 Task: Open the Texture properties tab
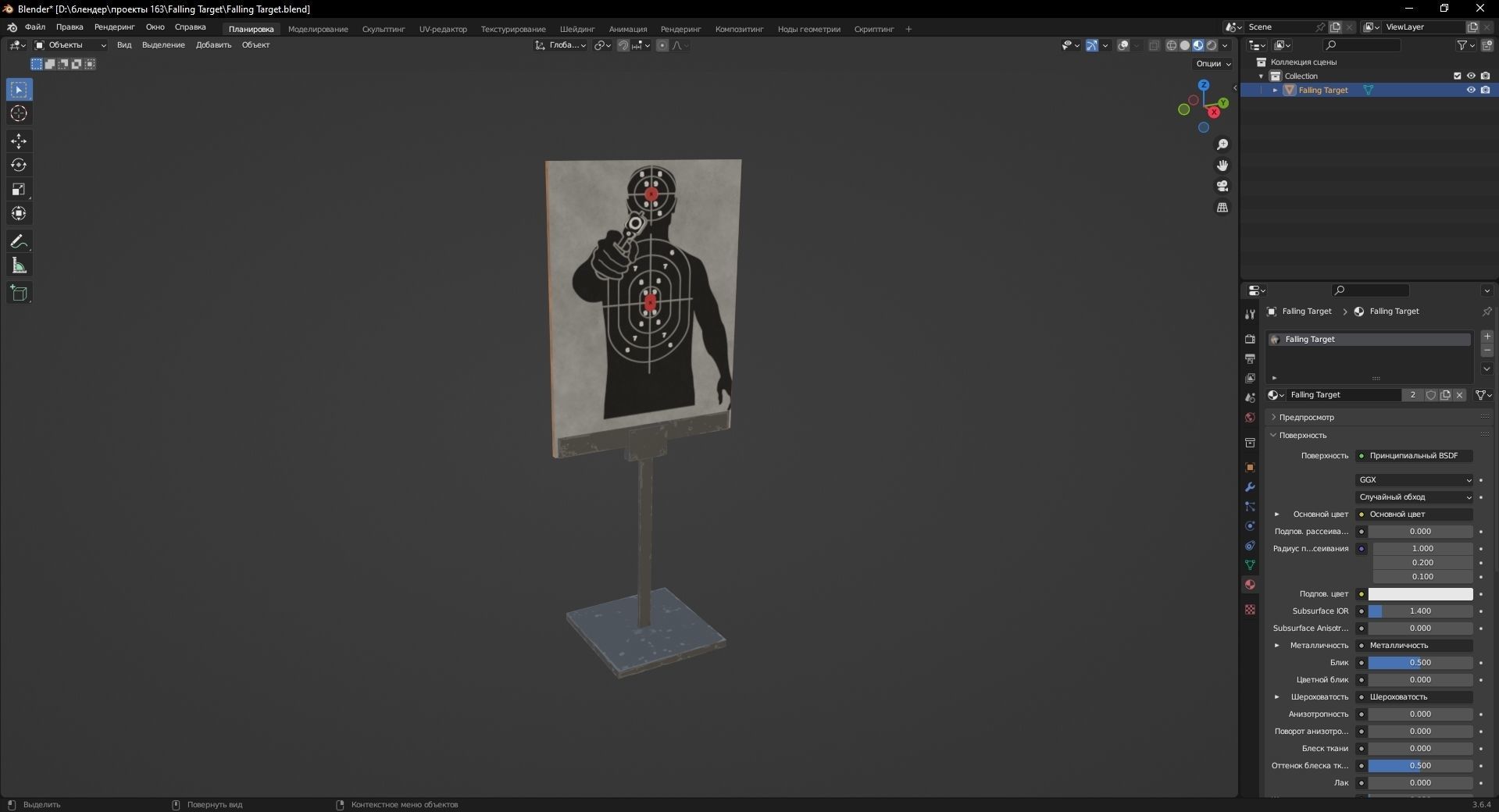coord(1250,609)
